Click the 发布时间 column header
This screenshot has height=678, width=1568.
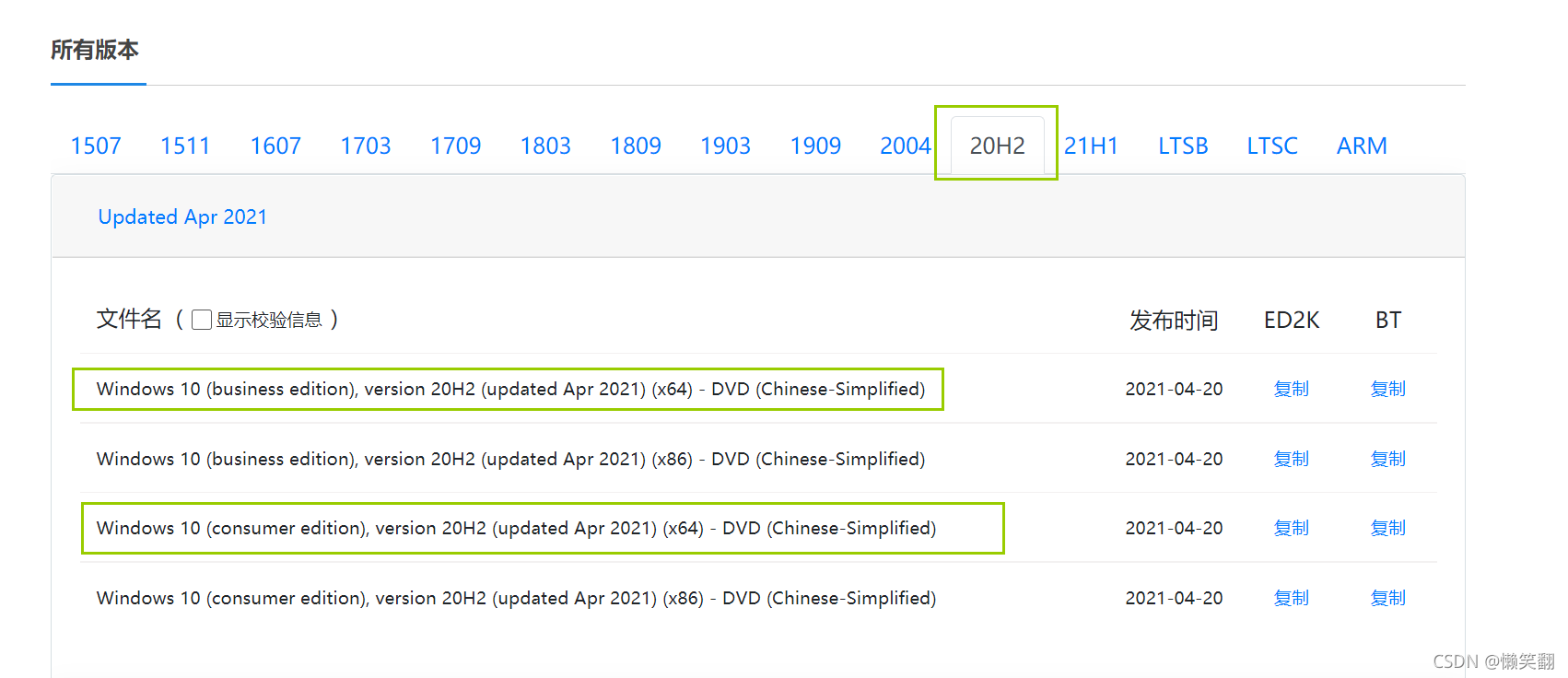[1174, 321]
